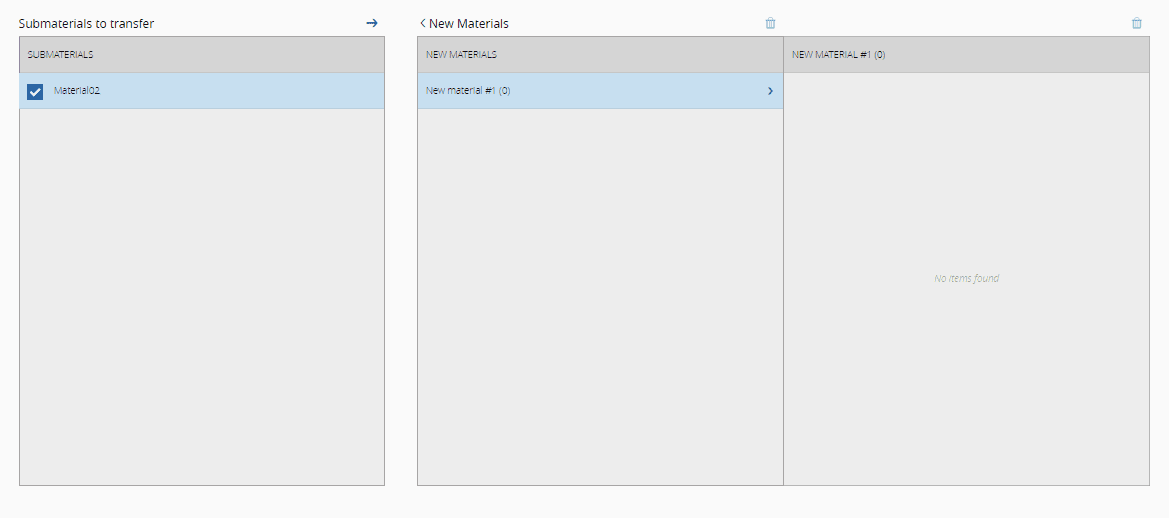Screen dimensions: 1169x518
Task: Uncheck the Material02 checkbox
Action: click(35, 91)
